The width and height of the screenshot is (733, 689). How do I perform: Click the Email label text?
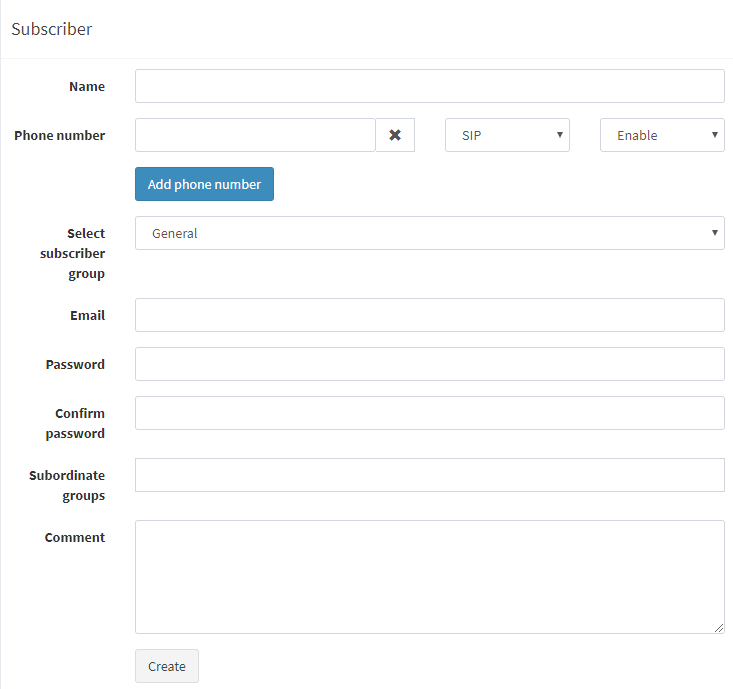coord(87,316)
